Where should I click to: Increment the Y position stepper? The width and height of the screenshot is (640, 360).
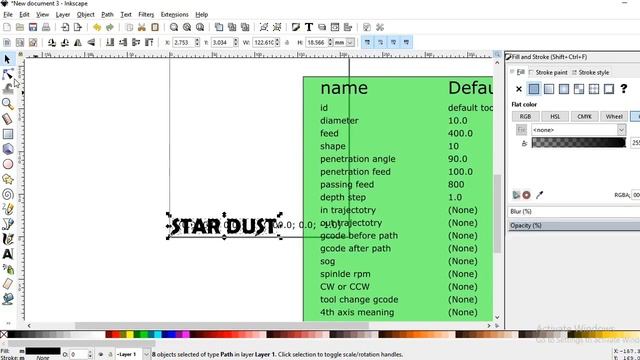(x=236, y=40)
